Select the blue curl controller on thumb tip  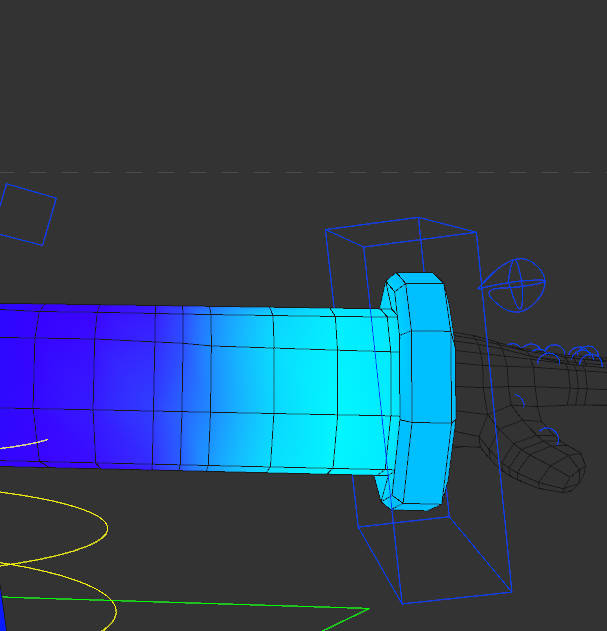[x=547, y=434]
